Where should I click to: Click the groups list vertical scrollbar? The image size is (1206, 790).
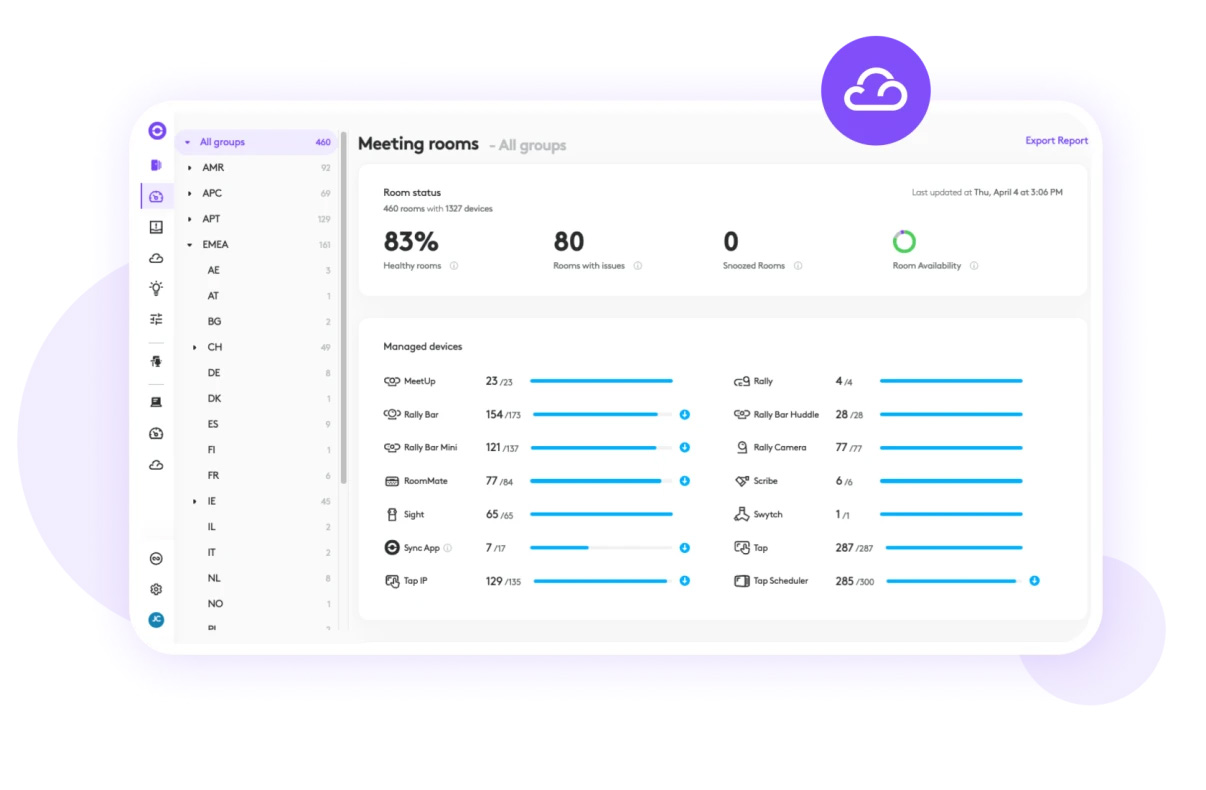click(344, 310)
